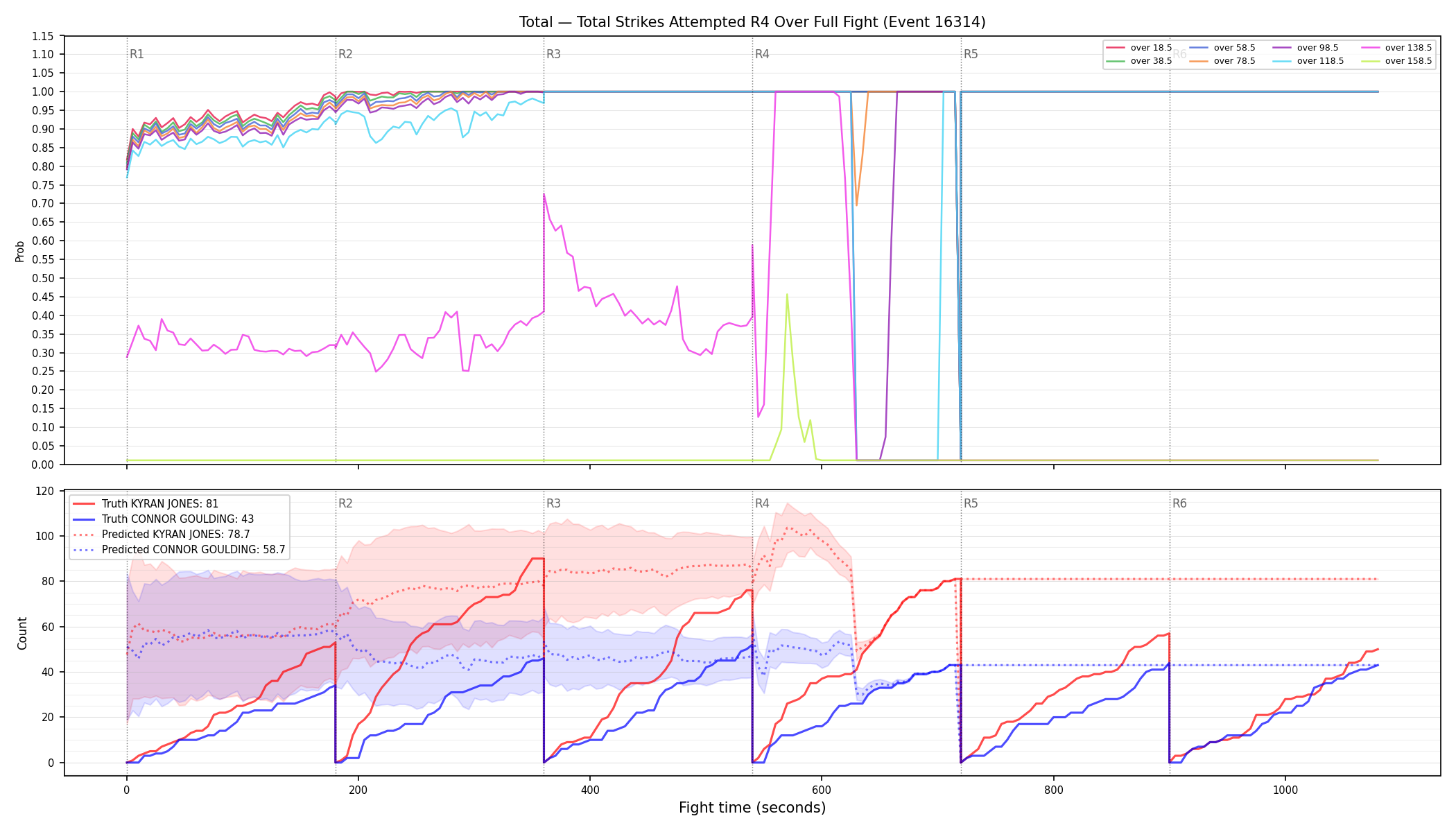This screenshot has height=832, width=1456.
Task: Click the R3 round marker in top chart
Action: click(x=553, y=54)
